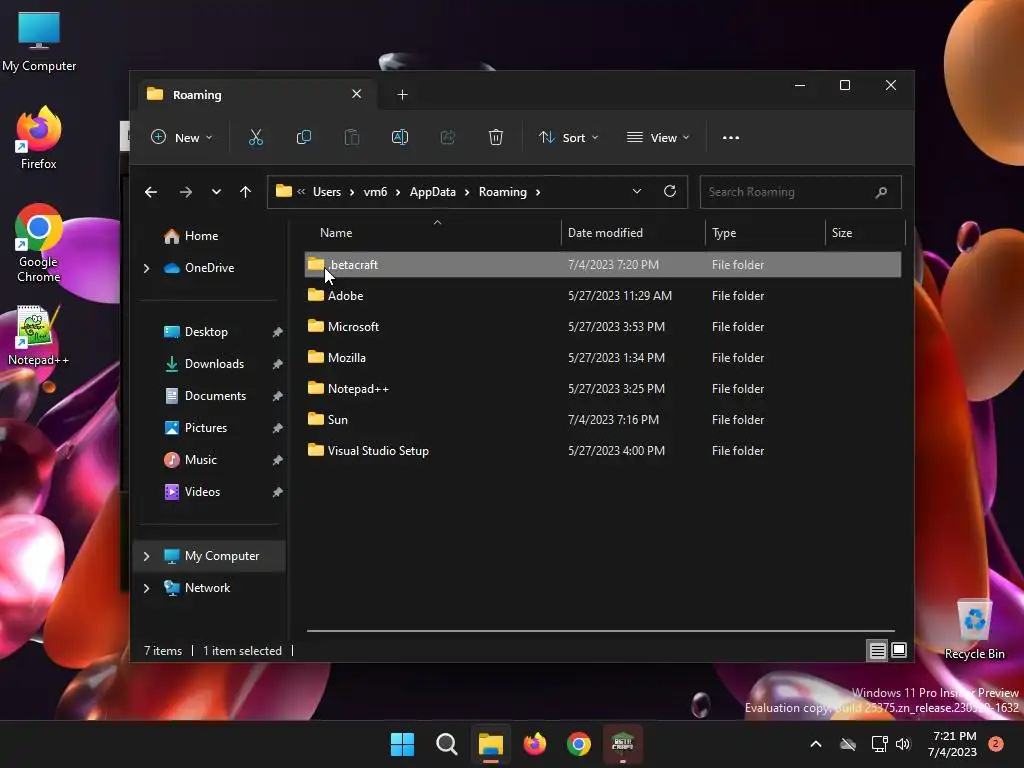Select the .betacraft folder
This screenshot has width=1024, height=768.
click(603, 264)
